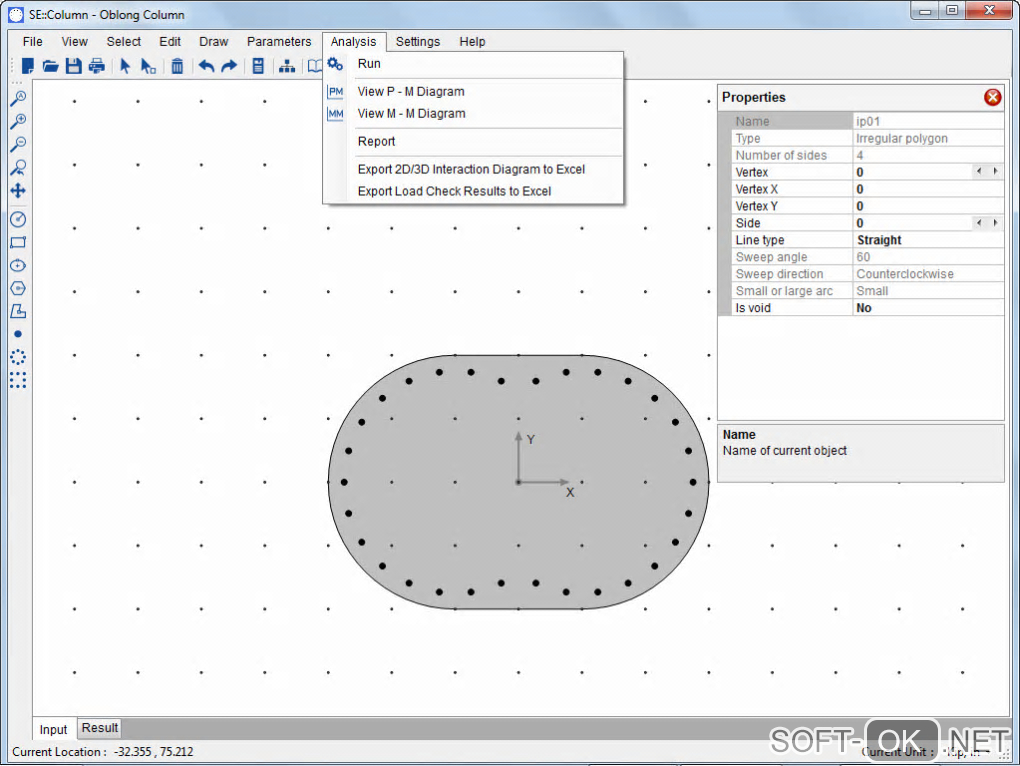Choose Run from the Analysis menu

click(x=369, y=64)
